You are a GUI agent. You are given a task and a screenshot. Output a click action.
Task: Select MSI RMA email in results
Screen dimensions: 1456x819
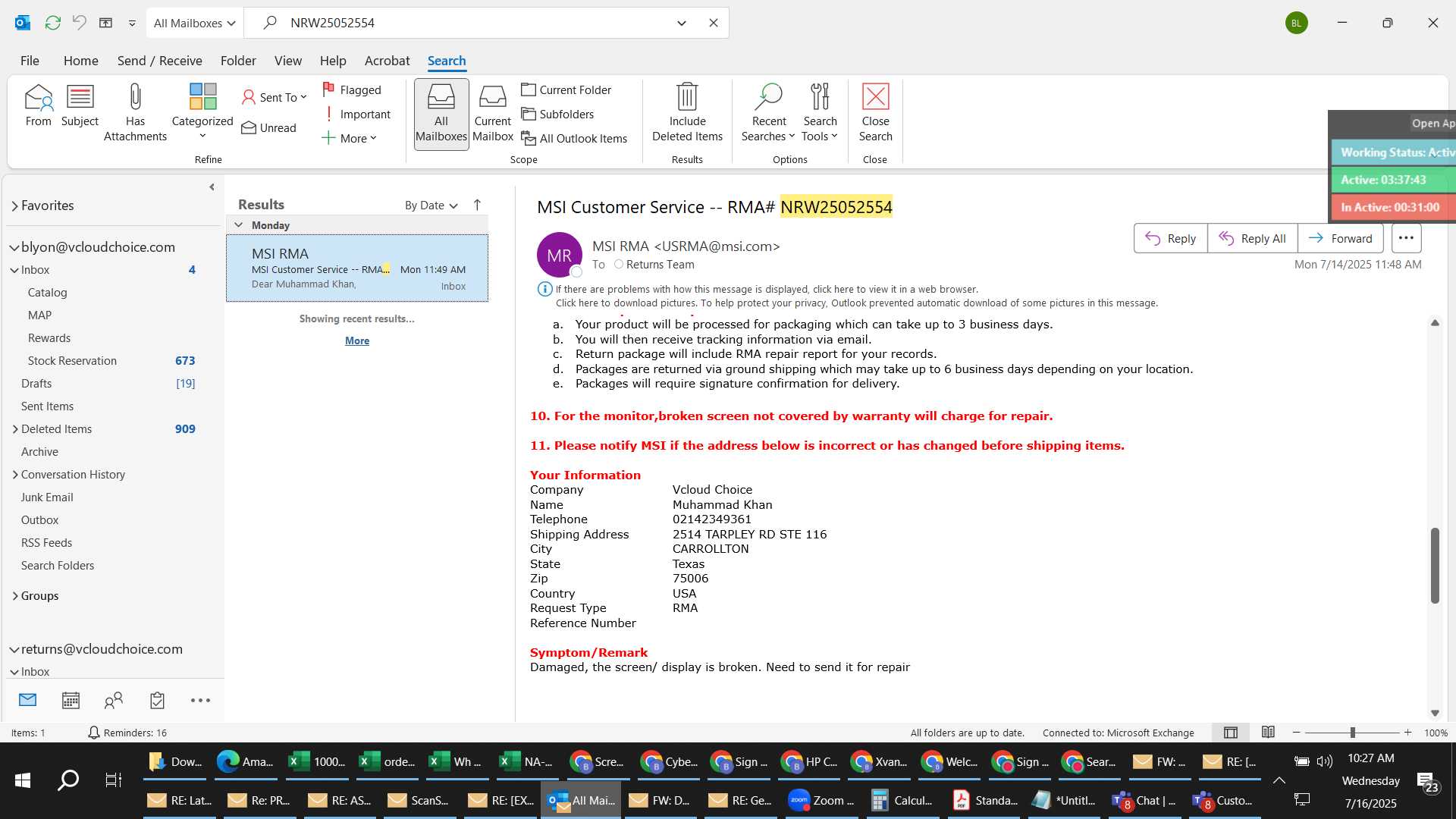pos(357,268)
